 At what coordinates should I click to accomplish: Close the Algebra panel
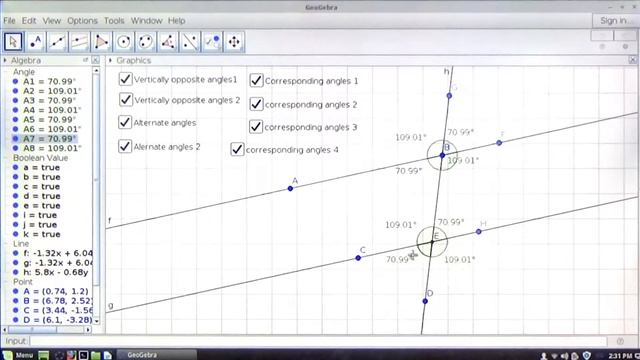95,60
